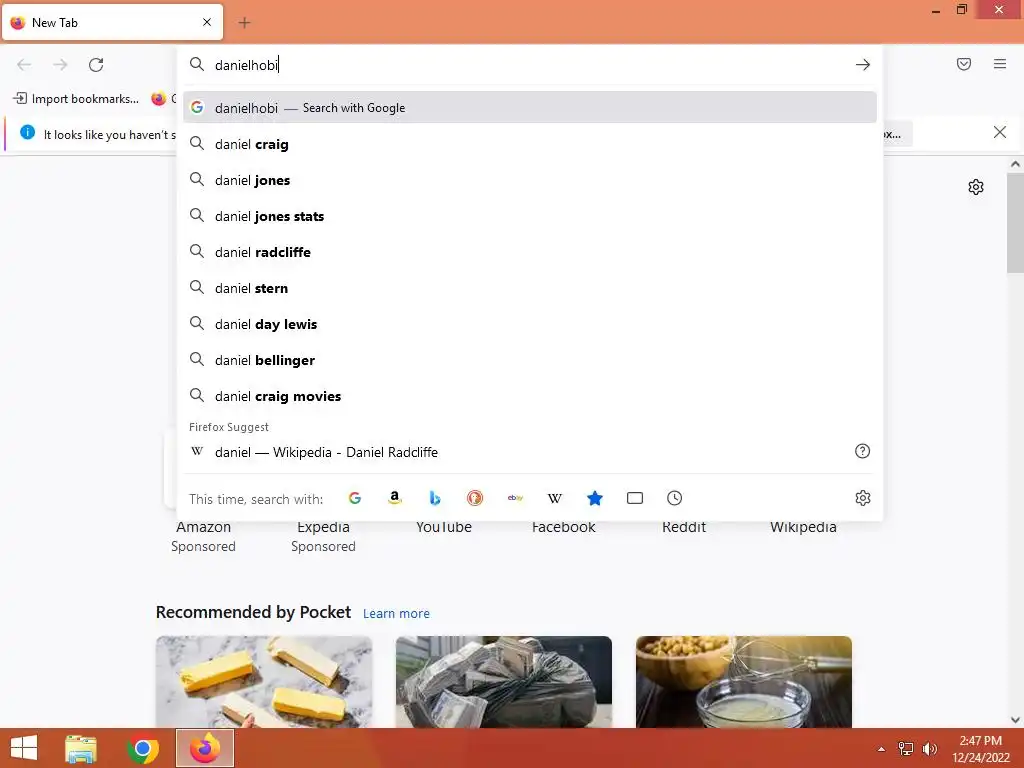This screenshot has height=768, width=1024.
Task: Open the taskbar clock showing 2:47 PM
Action: 980,749
